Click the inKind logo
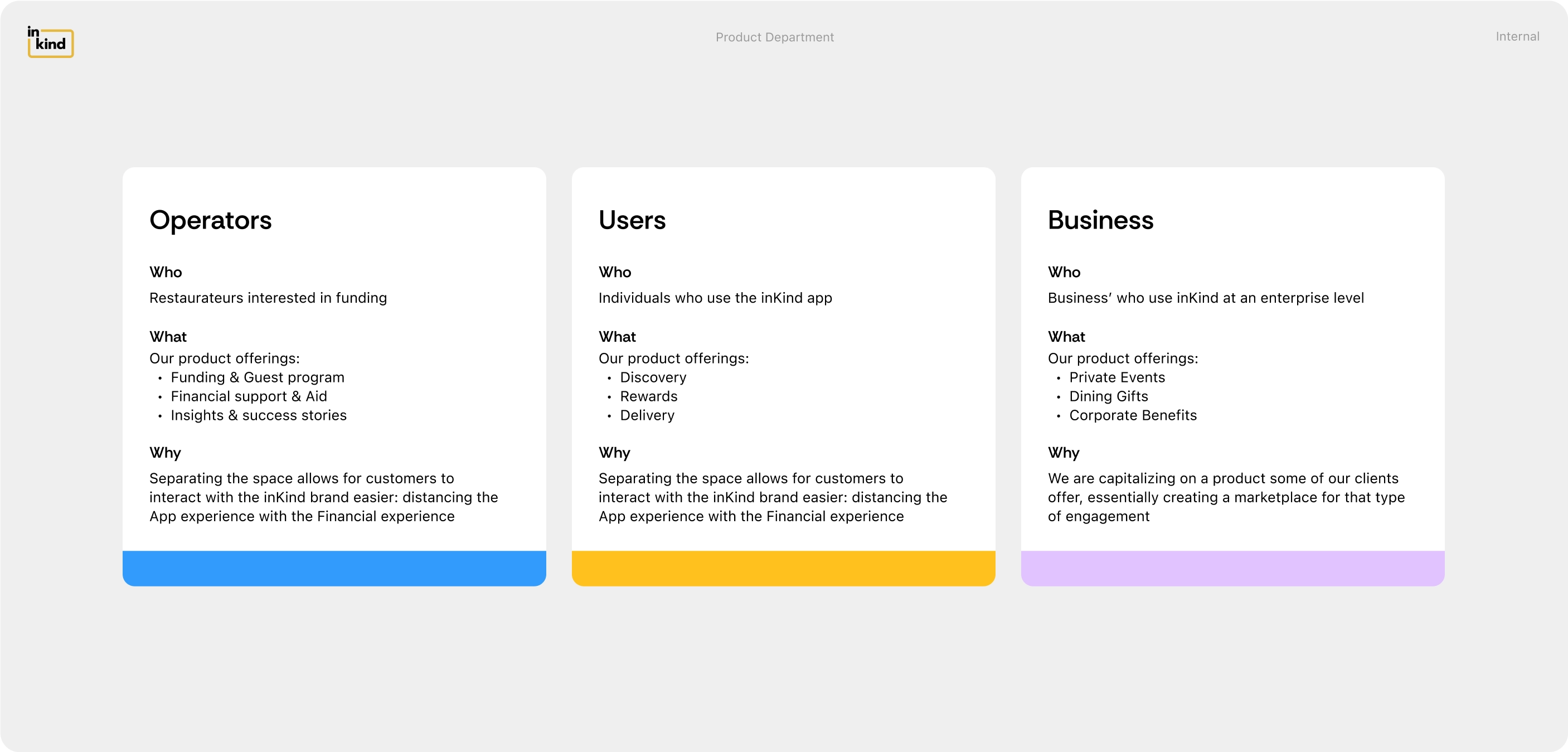Screen dimensions: 1568x752 [51, 42]
